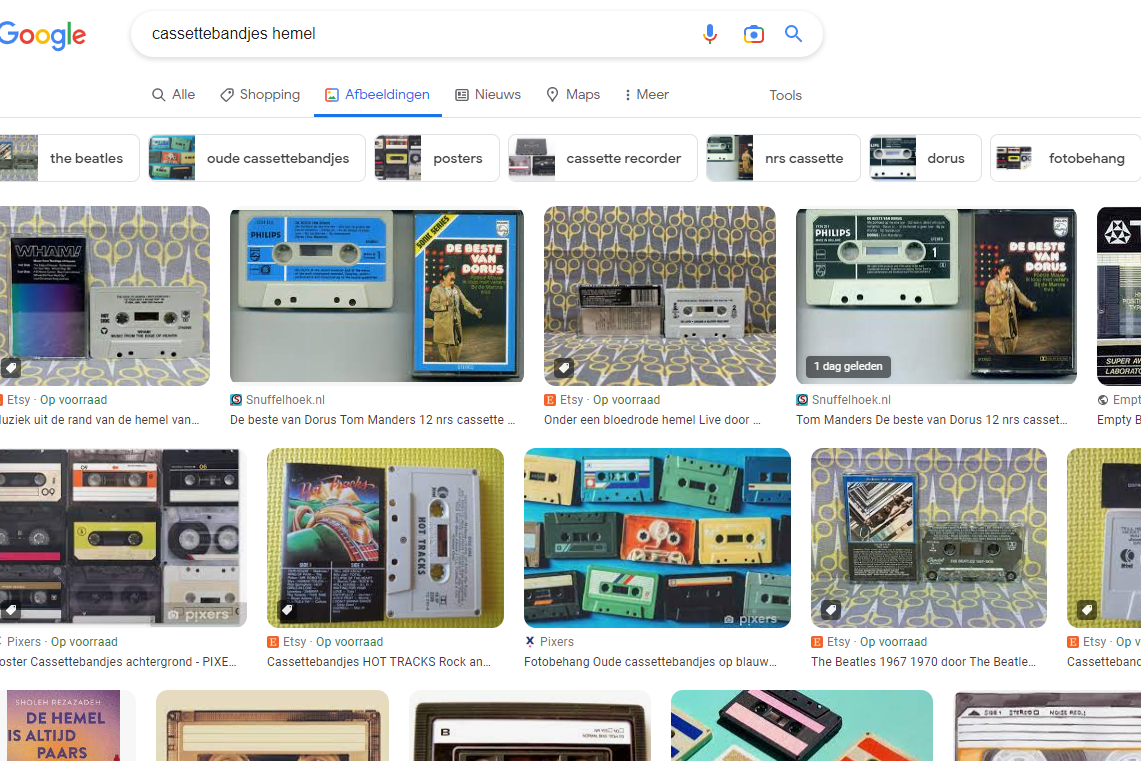Open the Pixers cassette background poster image
Viewport: 1141px width, 761px height.
pyautogui.click(x=123, y=537)
